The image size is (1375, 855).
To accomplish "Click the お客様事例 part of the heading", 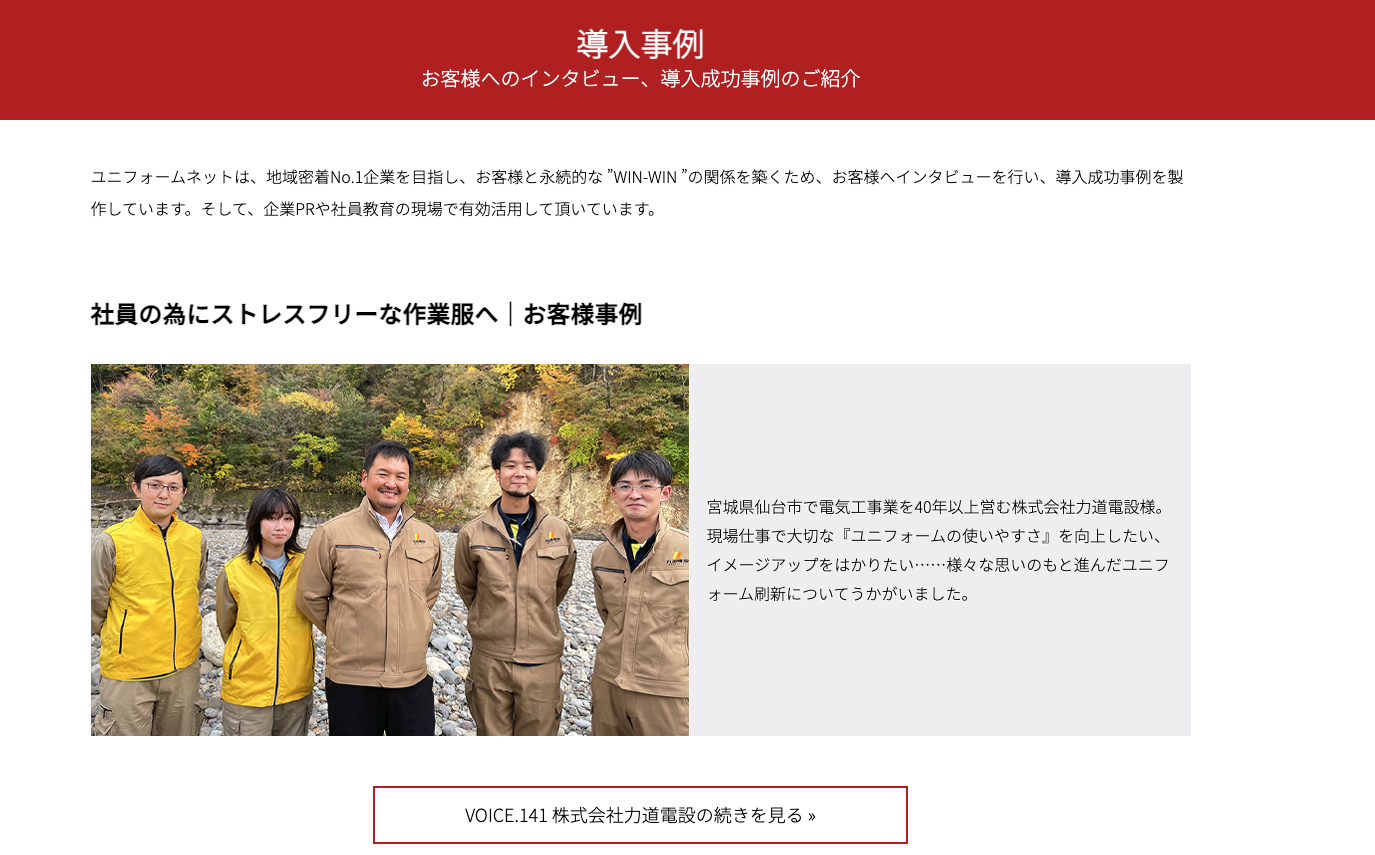I will click(582, 314).
